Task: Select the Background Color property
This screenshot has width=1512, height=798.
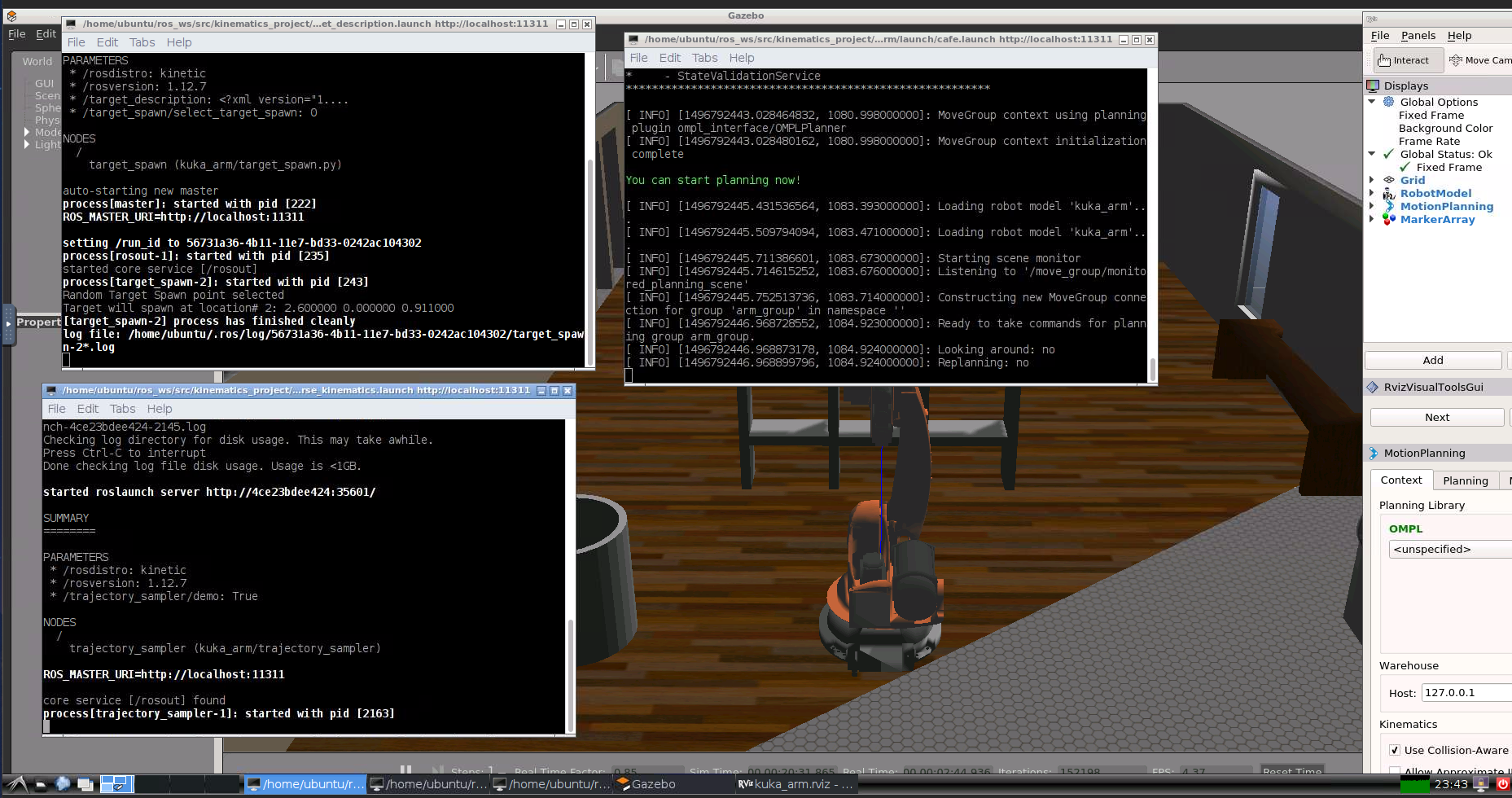Action: [1445, 128]
